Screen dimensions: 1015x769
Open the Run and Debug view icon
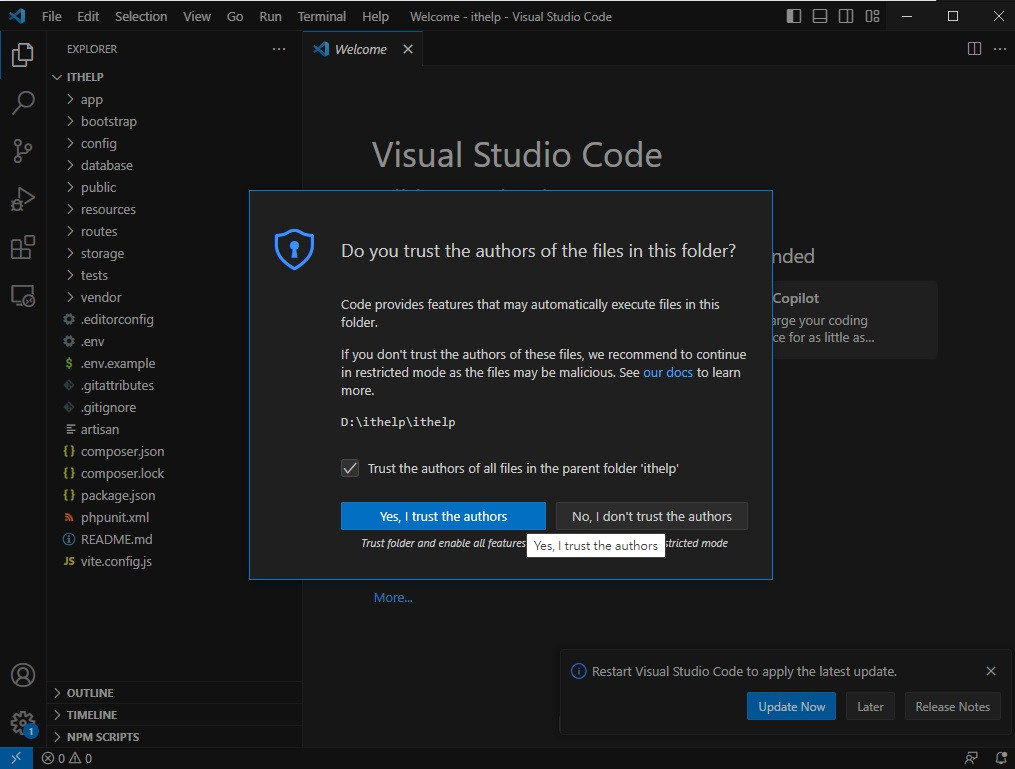23,199
